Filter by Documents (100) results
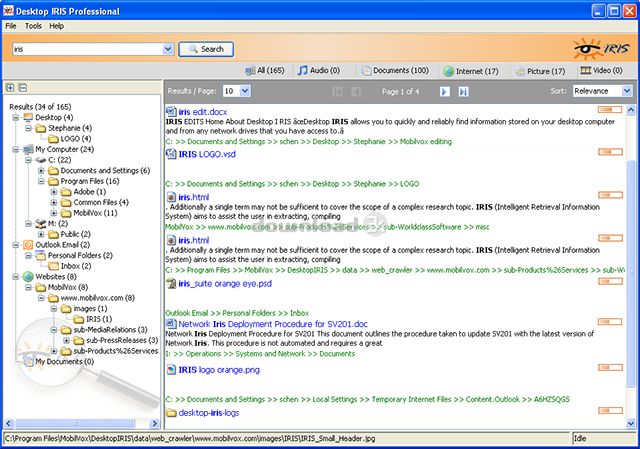640x449 pixels. point(395,71)
